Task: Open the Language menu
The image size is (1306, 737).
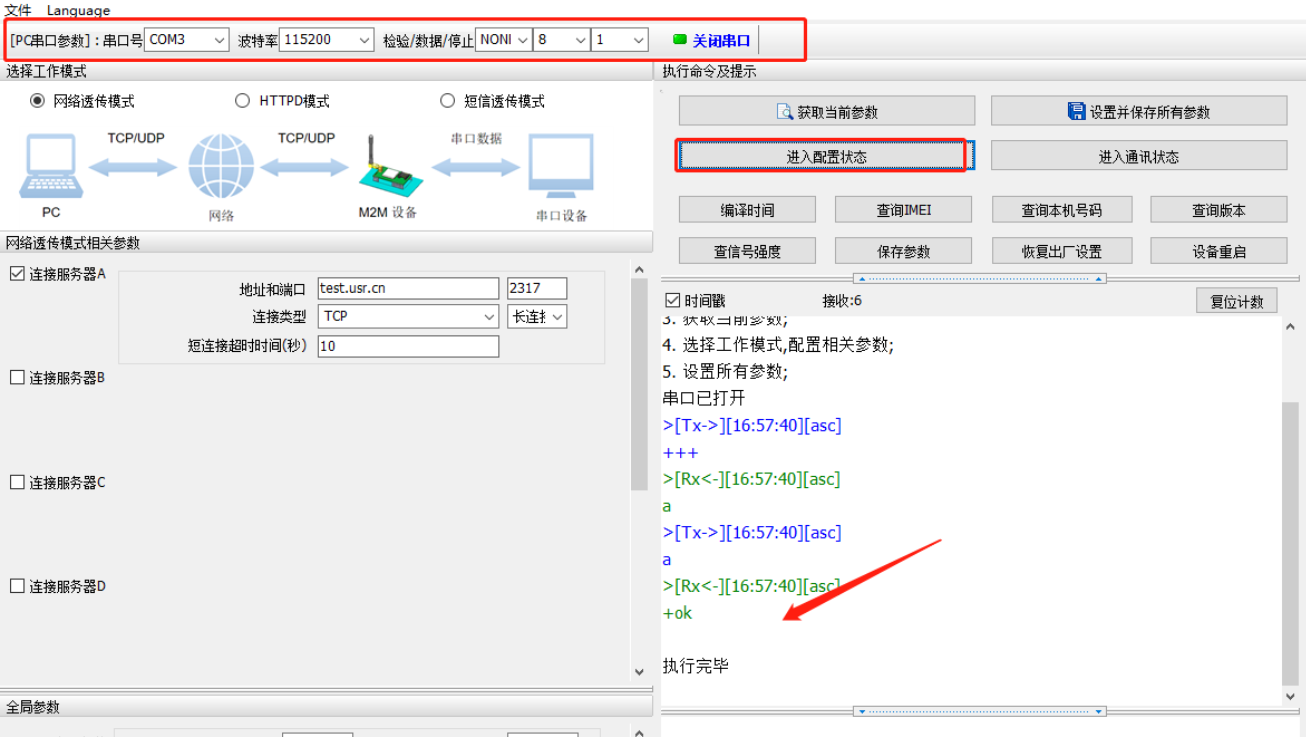Action: click(x=78, y=10)
